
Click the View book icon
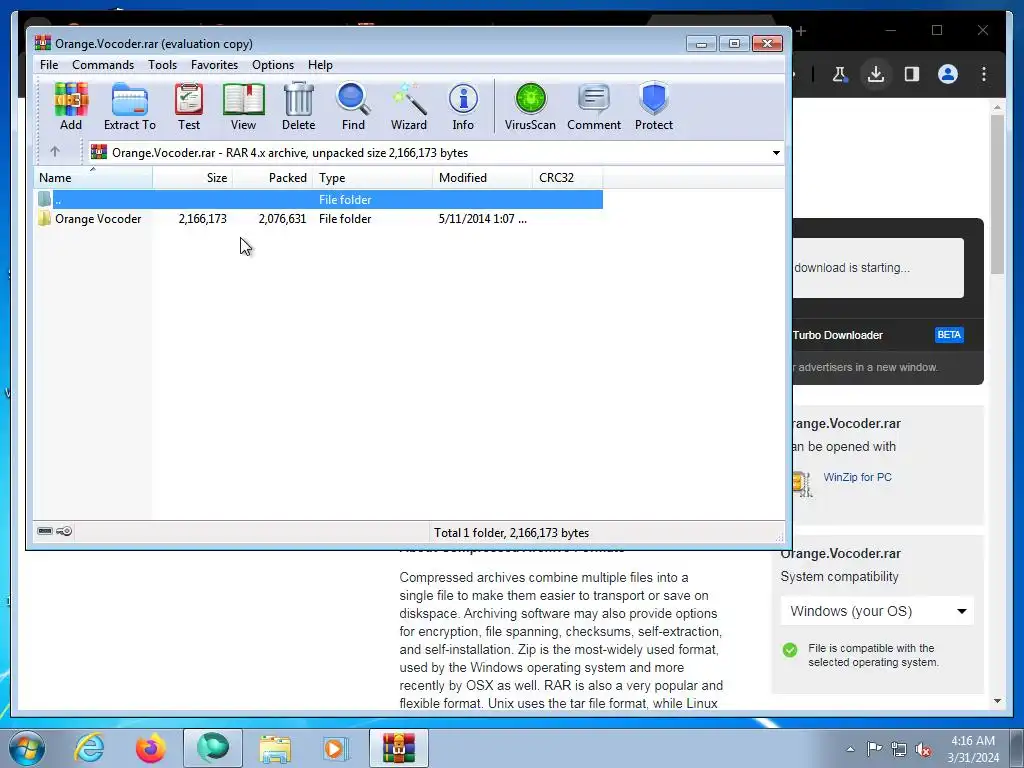pos(243,106)
